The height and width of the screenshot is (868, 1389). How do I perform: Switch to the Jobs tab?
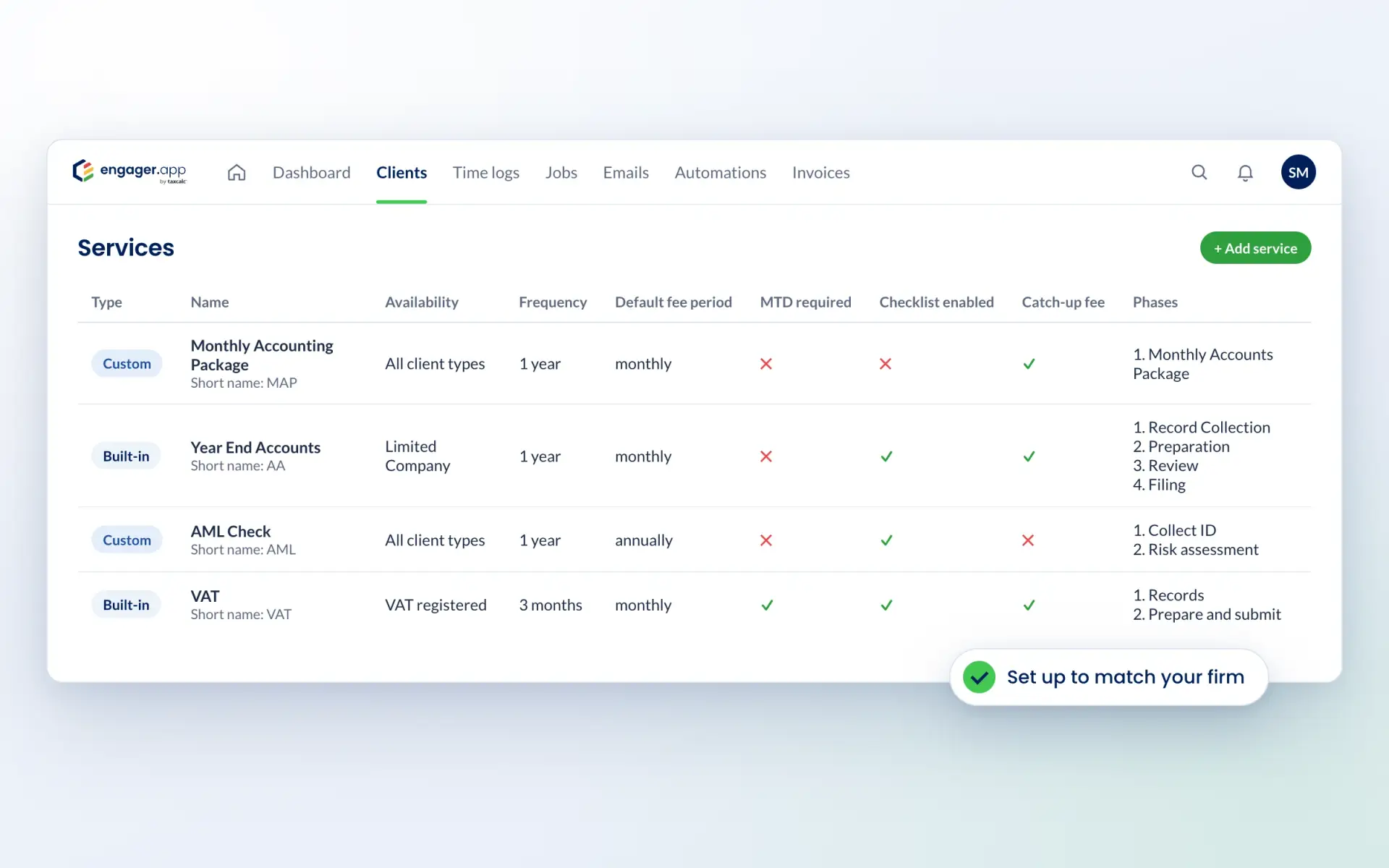(561, 172)
